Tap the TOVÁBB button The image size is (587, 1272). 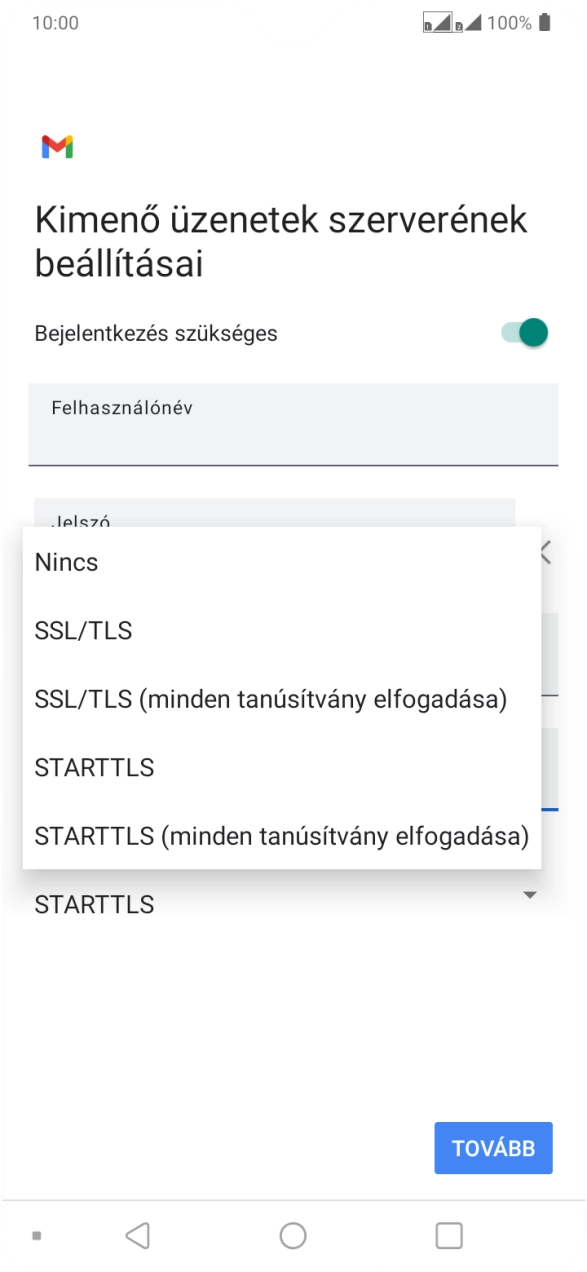(493, 1148)
